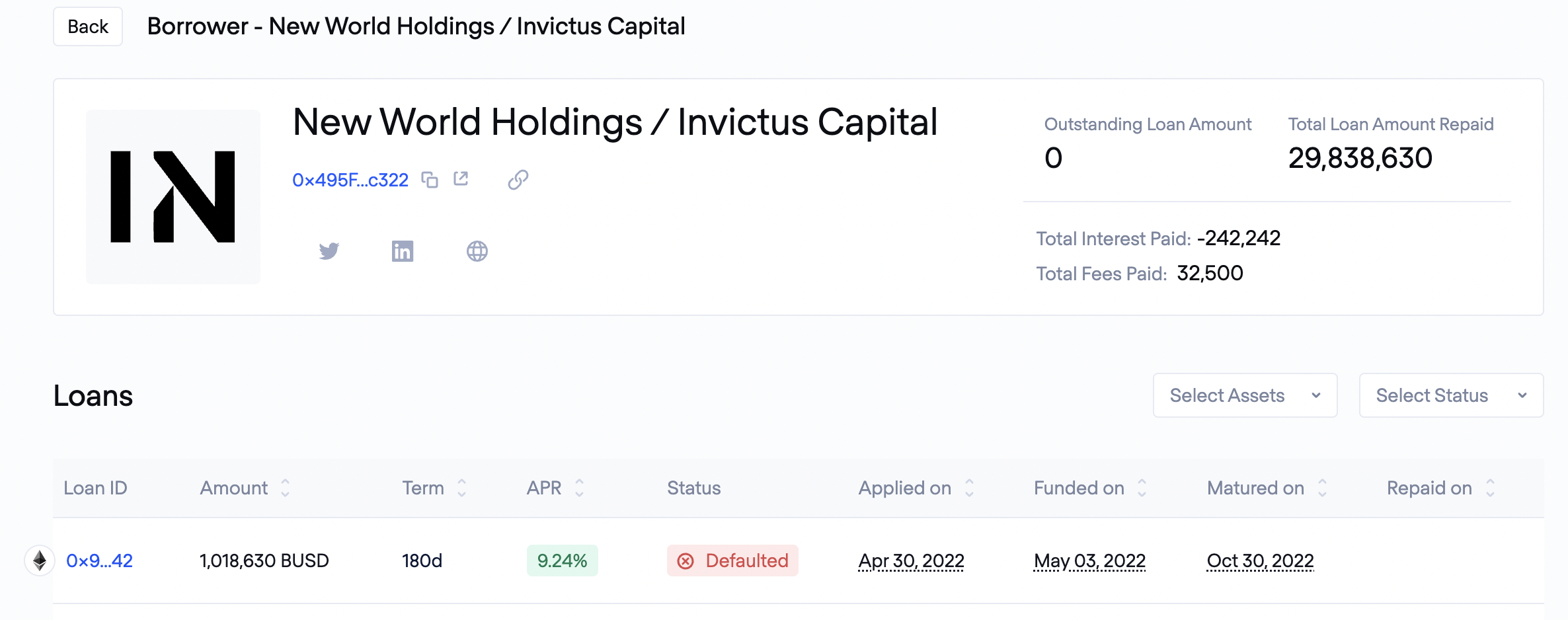Sort loans by APR column
Screen dimensions: 1568x620
[579, 488]
